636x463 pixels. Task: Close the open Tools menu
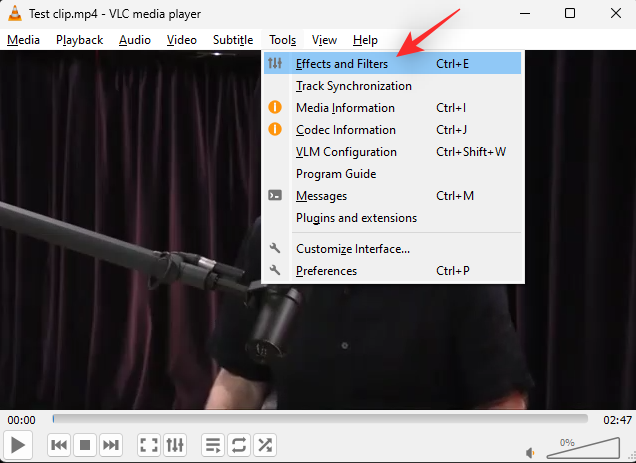[282, 40]
